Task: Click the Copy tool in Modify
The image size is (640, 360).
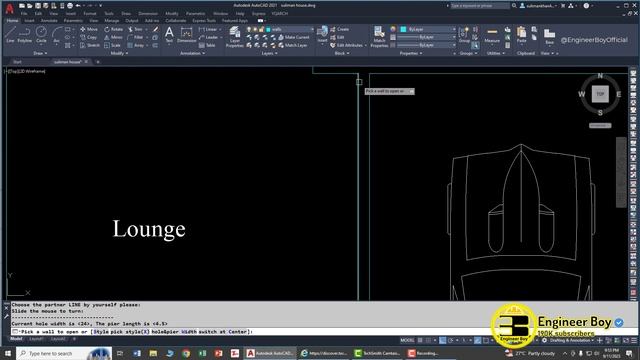Action: (89, 37)
